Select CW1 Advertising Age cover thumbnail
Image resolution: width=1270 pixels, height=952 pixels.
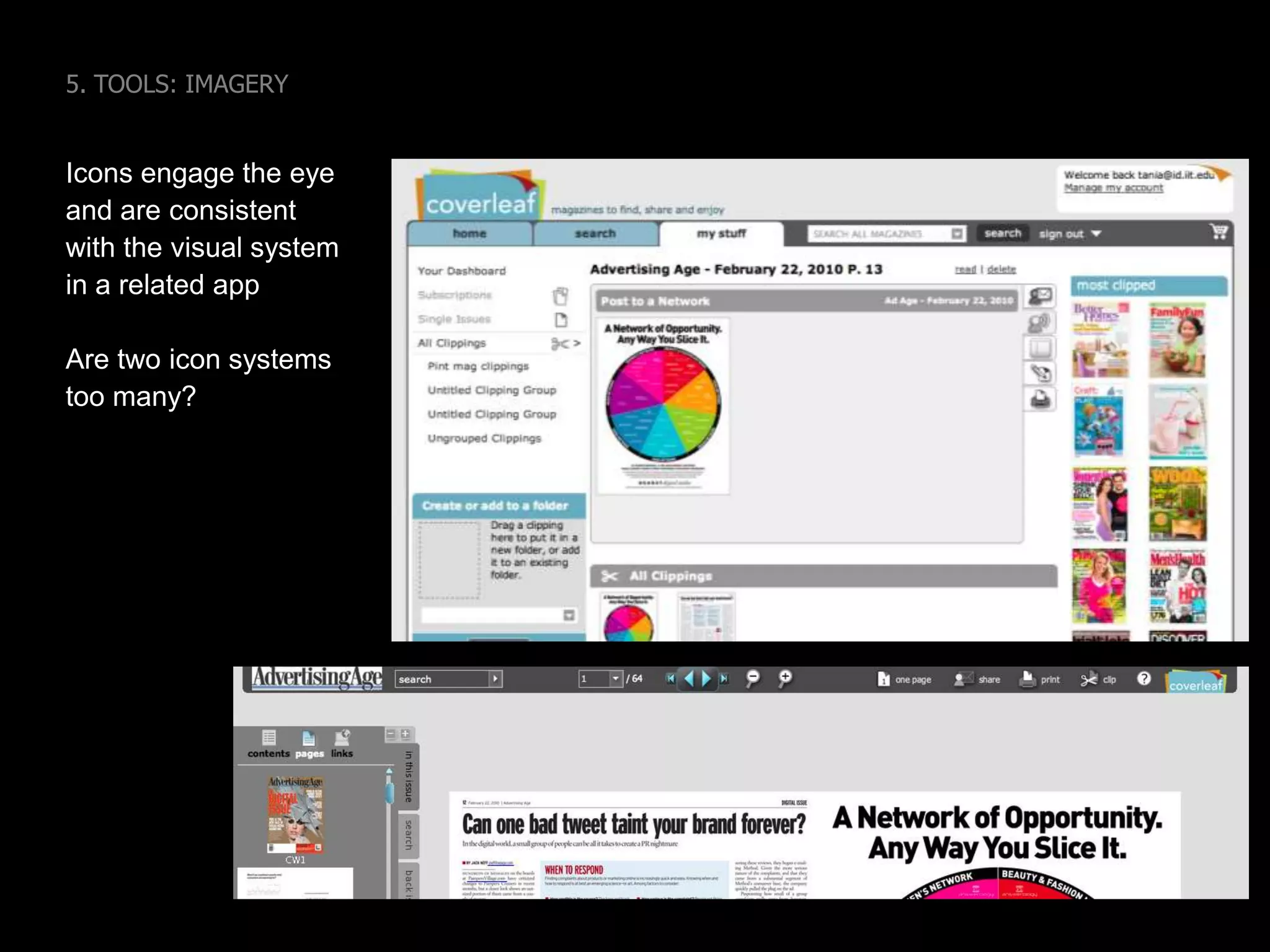pyautogui.click(x=295, y=814)
